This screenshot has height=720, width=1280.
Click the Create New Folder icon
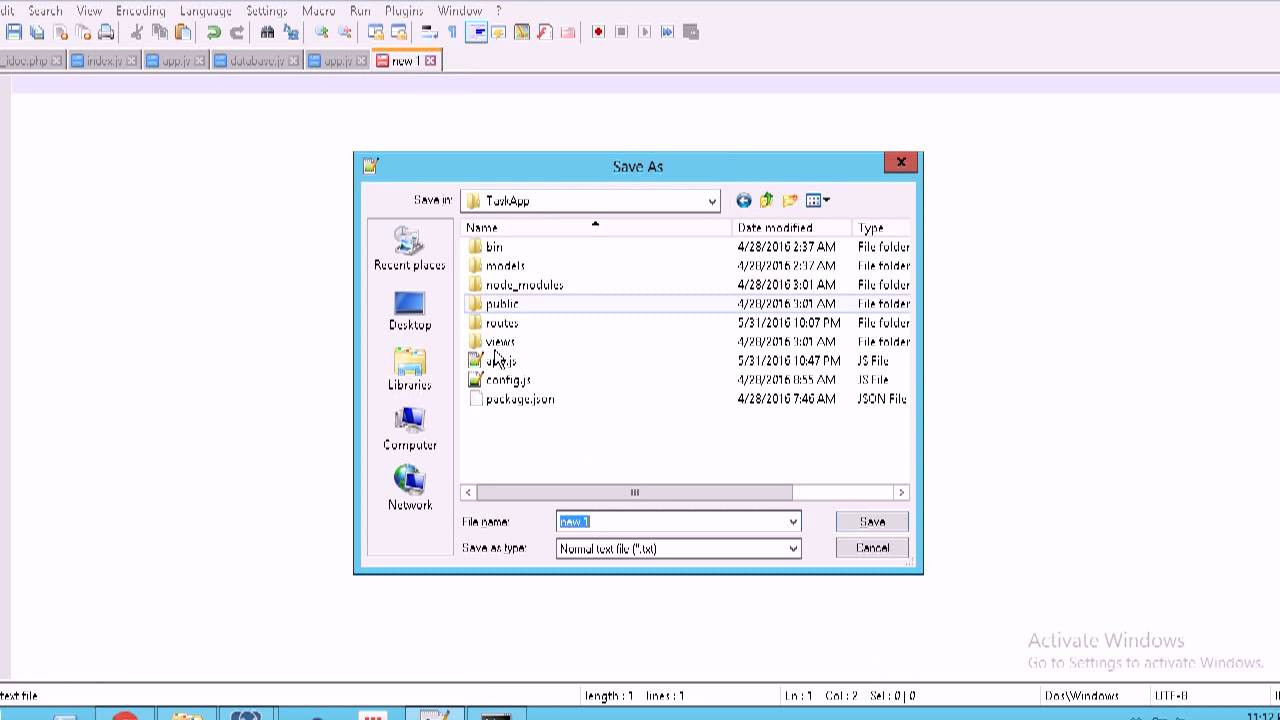790,201
